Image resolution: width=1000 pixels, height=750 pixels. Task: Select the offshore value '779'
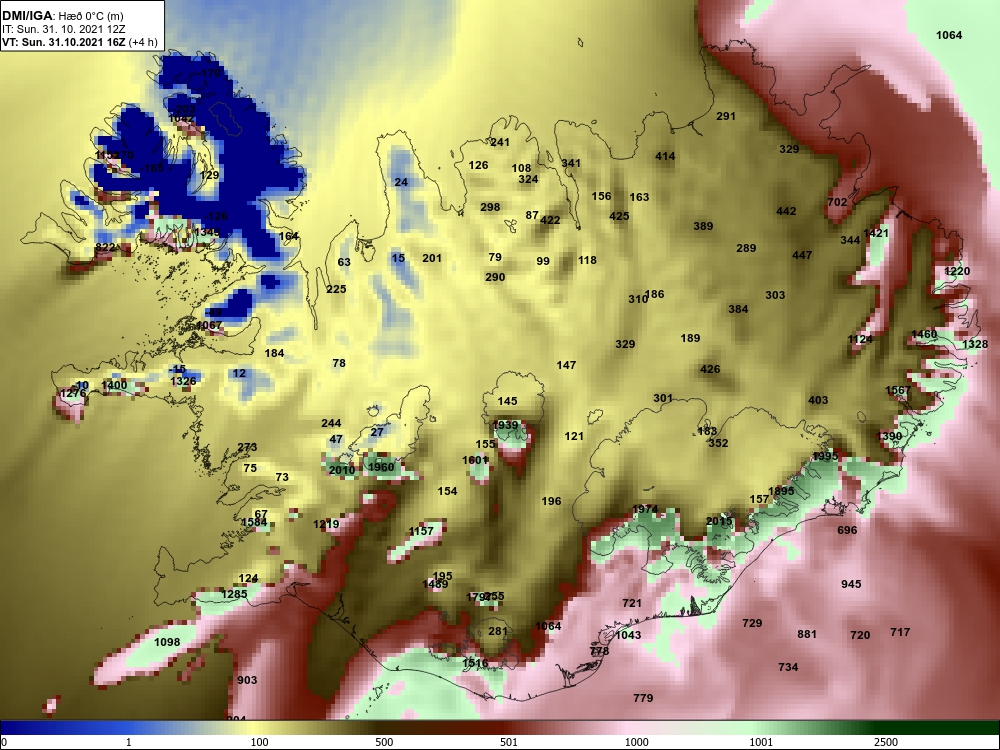[643, 698]
